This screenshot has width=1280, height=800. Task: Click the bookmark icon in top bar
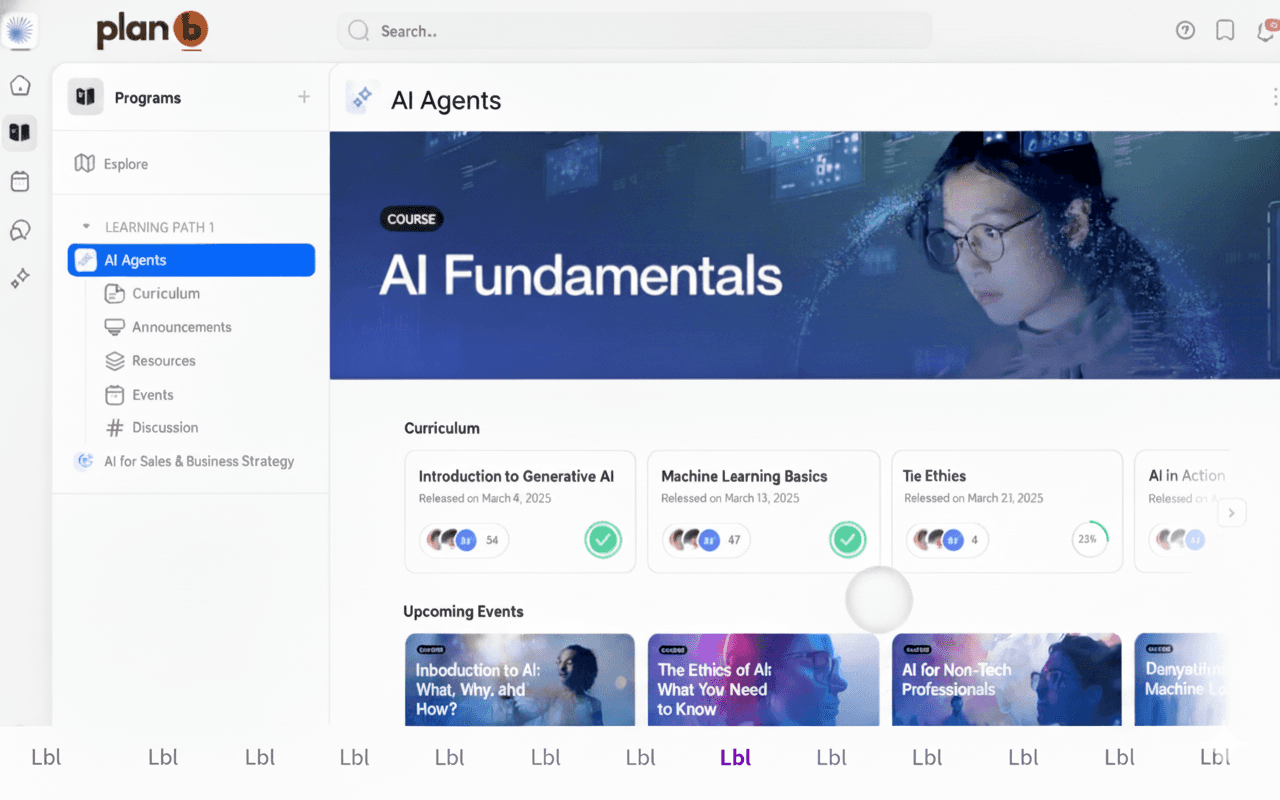[x=1225, y=31]
